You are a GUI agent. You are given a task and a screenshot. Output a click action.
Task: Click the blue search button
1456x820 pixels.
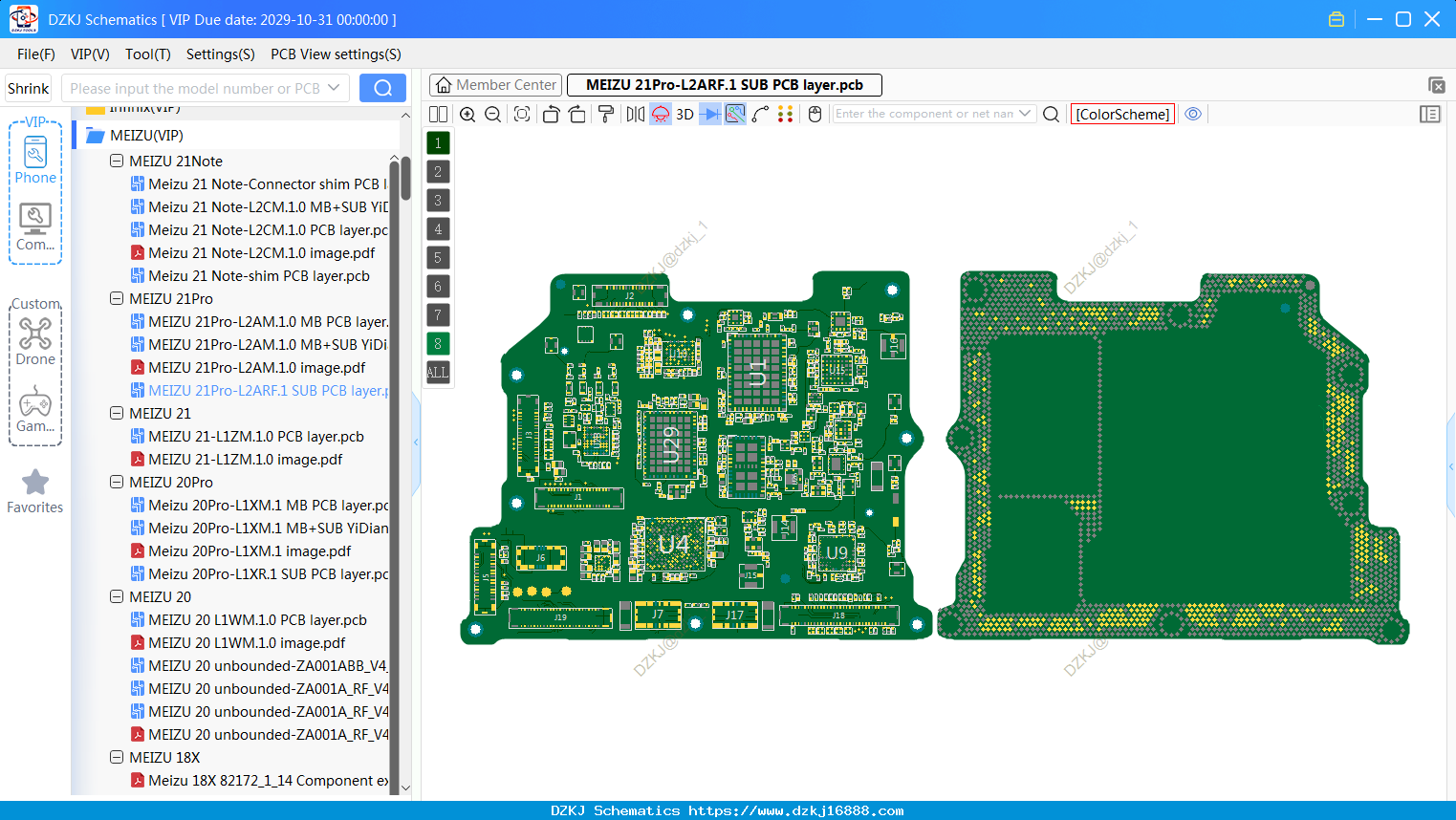tap(382, 88)
